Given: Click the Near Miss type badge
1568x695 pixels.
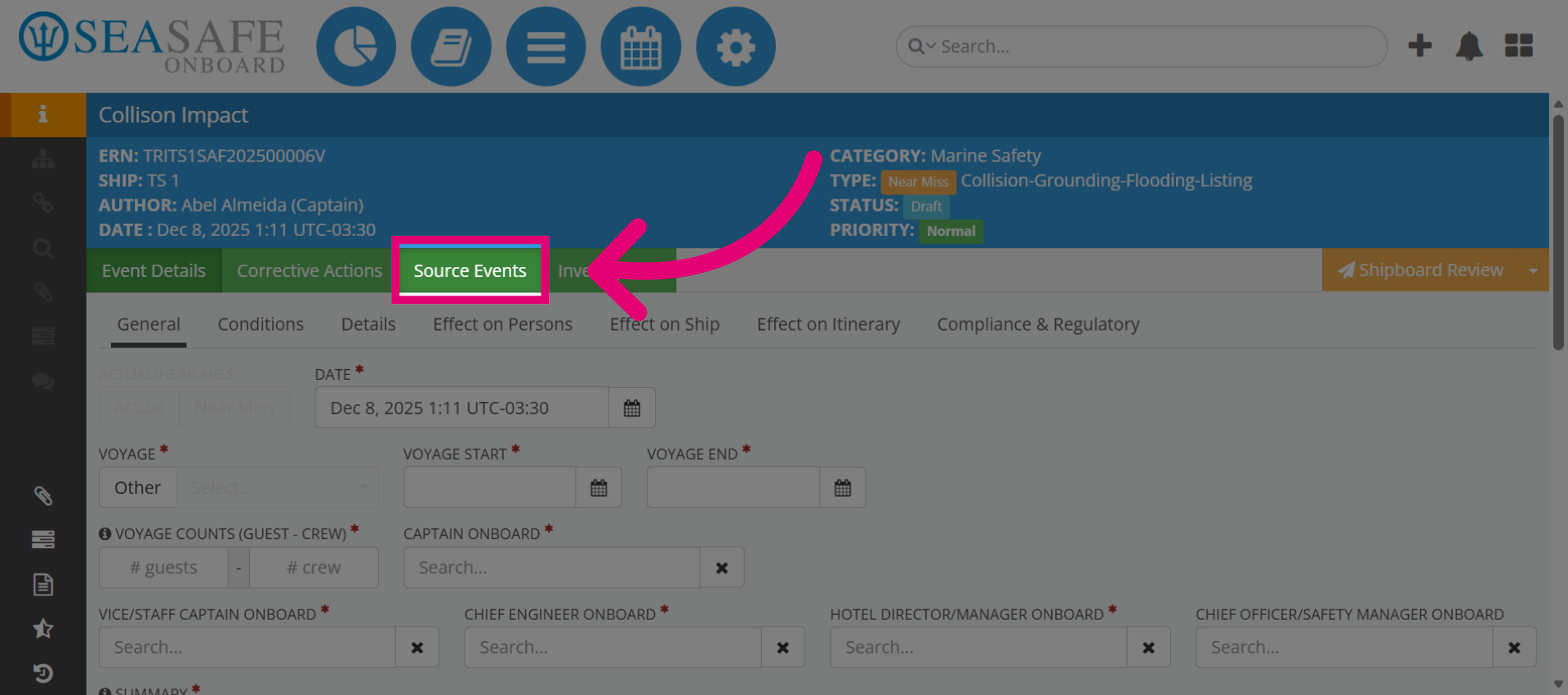Looking at the screenshot, I should pyautogui.click(x=918, y=181).
